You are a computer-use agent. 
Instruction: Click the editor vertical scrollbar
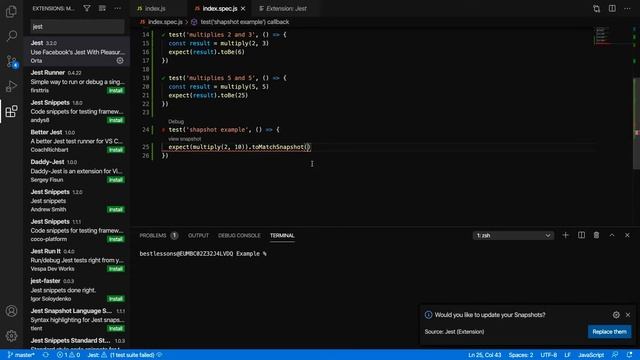pos(636,123)
